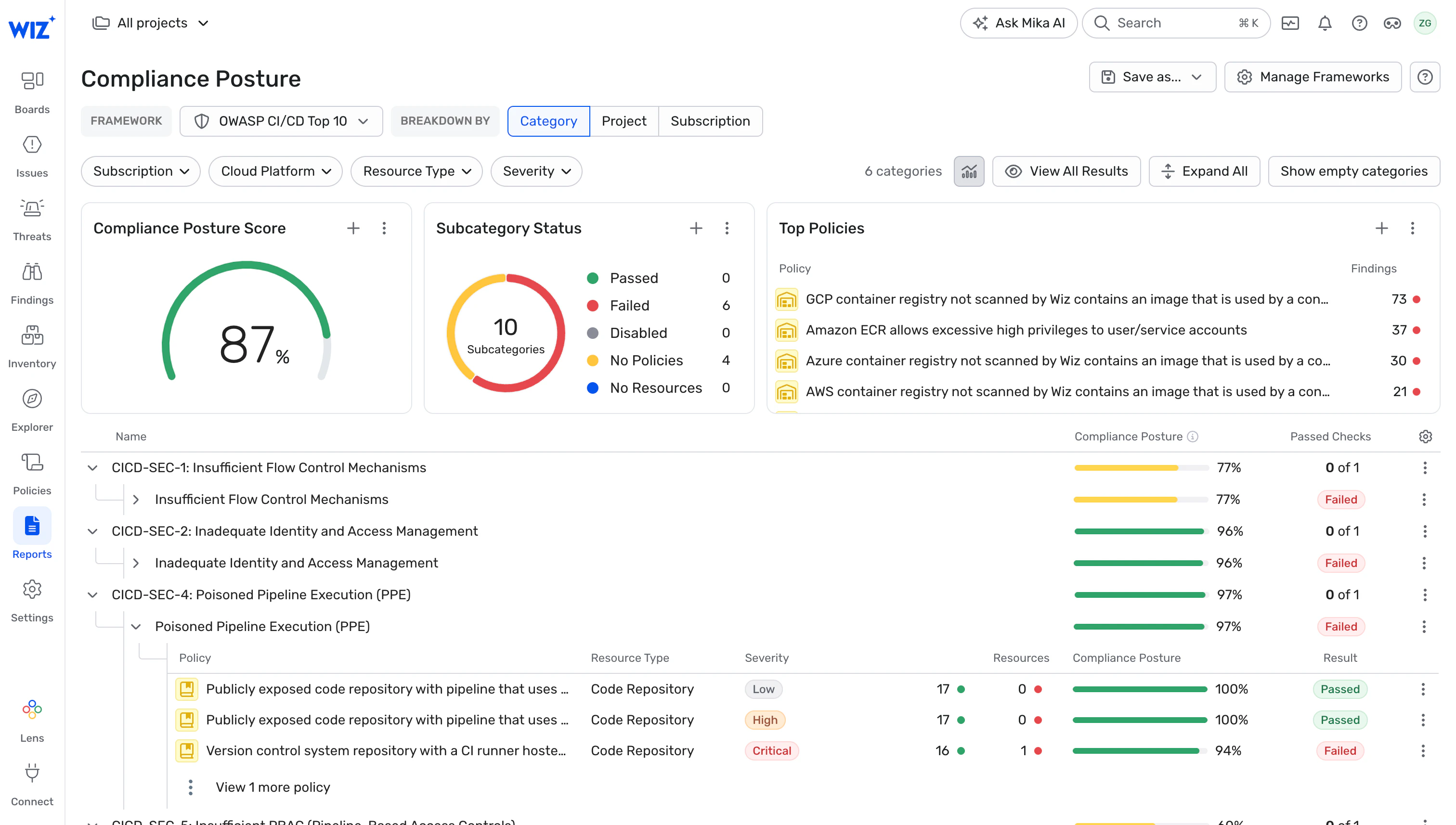The width and height of the screenshot is (1456, 825).
Task: Open the ZG user avatar menu
Action: click(x=1425, y=23)
